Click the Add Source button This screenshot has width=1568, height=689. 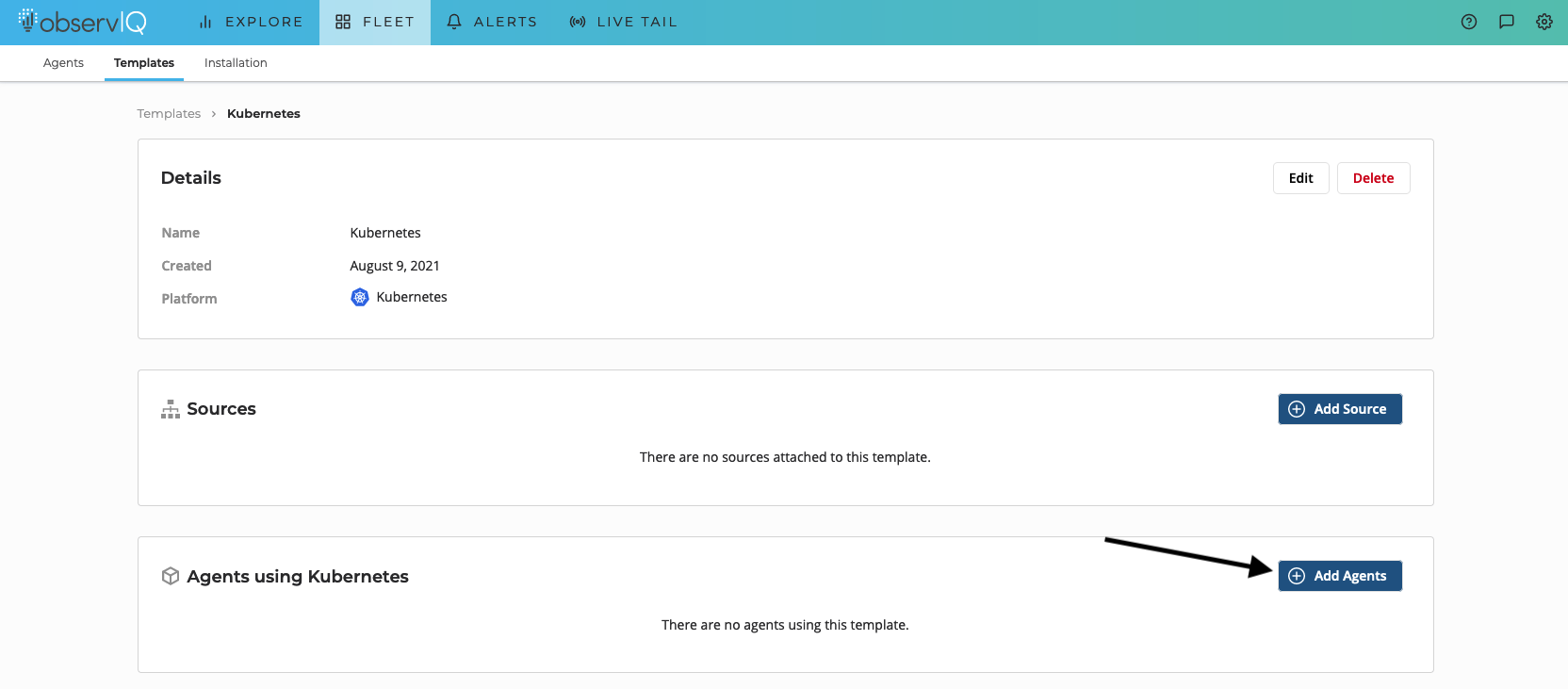[x=1340, y=409]
